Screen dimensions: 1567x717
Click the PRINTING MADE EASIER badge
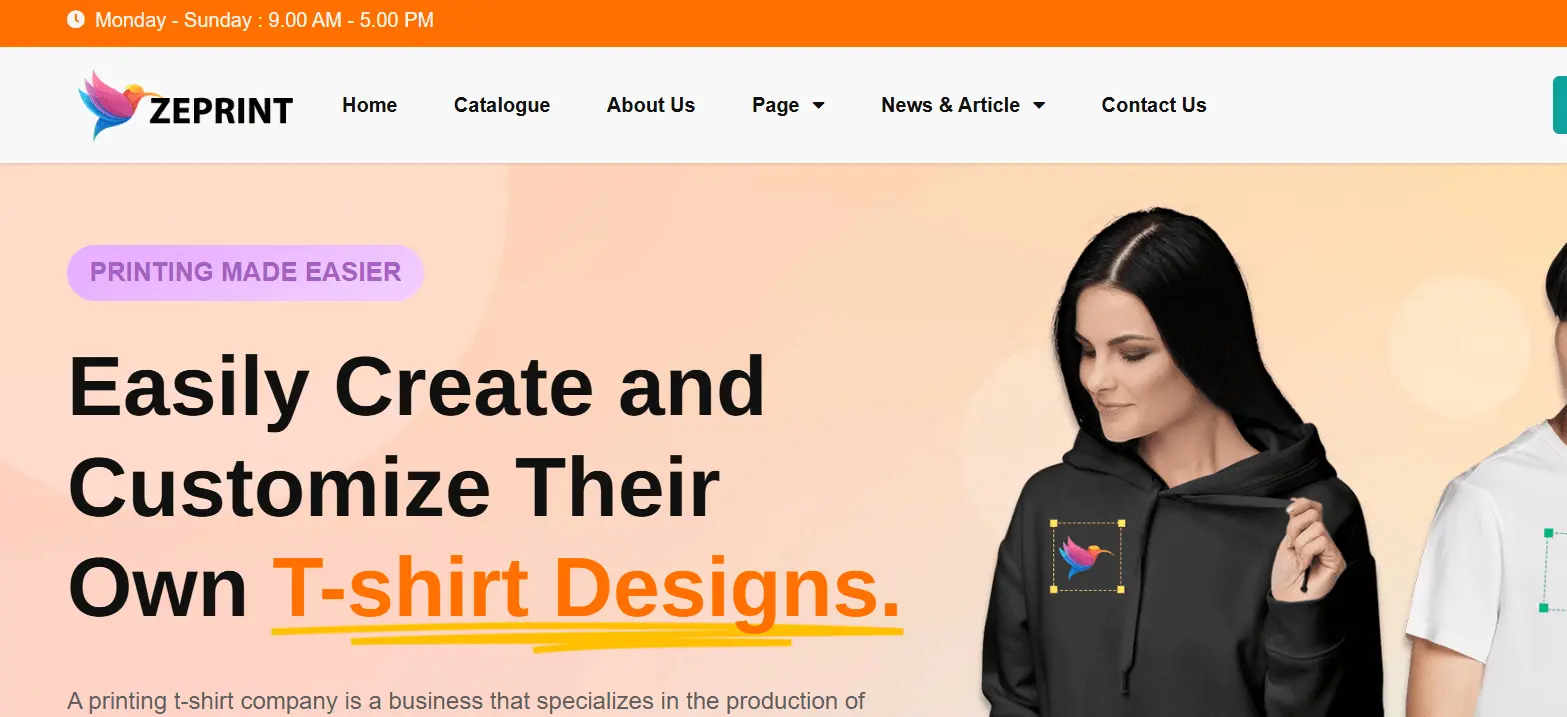(x=245, y=272)
